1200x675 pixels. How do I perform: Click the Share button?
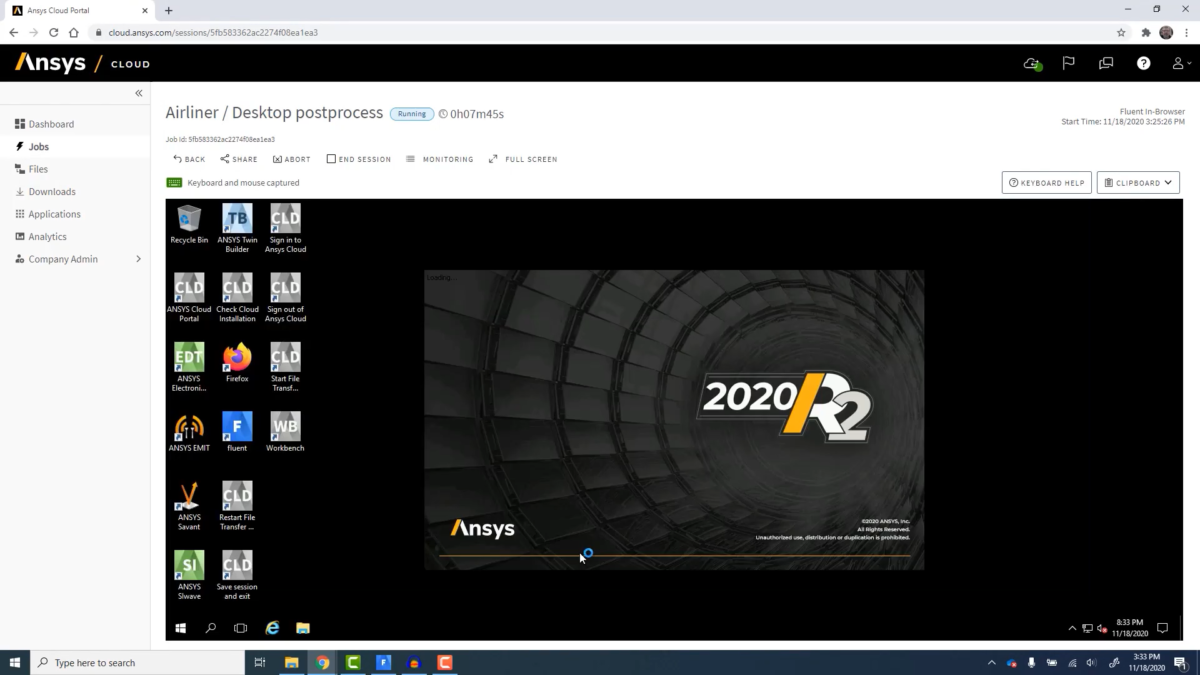(239, 159)
